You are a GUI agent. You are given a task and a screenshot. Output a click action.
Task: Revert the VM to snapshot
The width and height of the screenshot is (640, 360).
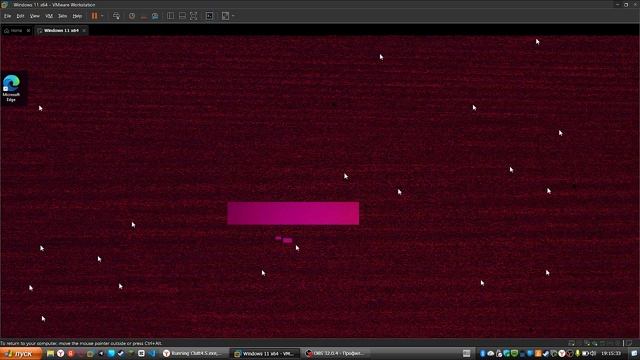pyautogui.click(x=143, y=16)
